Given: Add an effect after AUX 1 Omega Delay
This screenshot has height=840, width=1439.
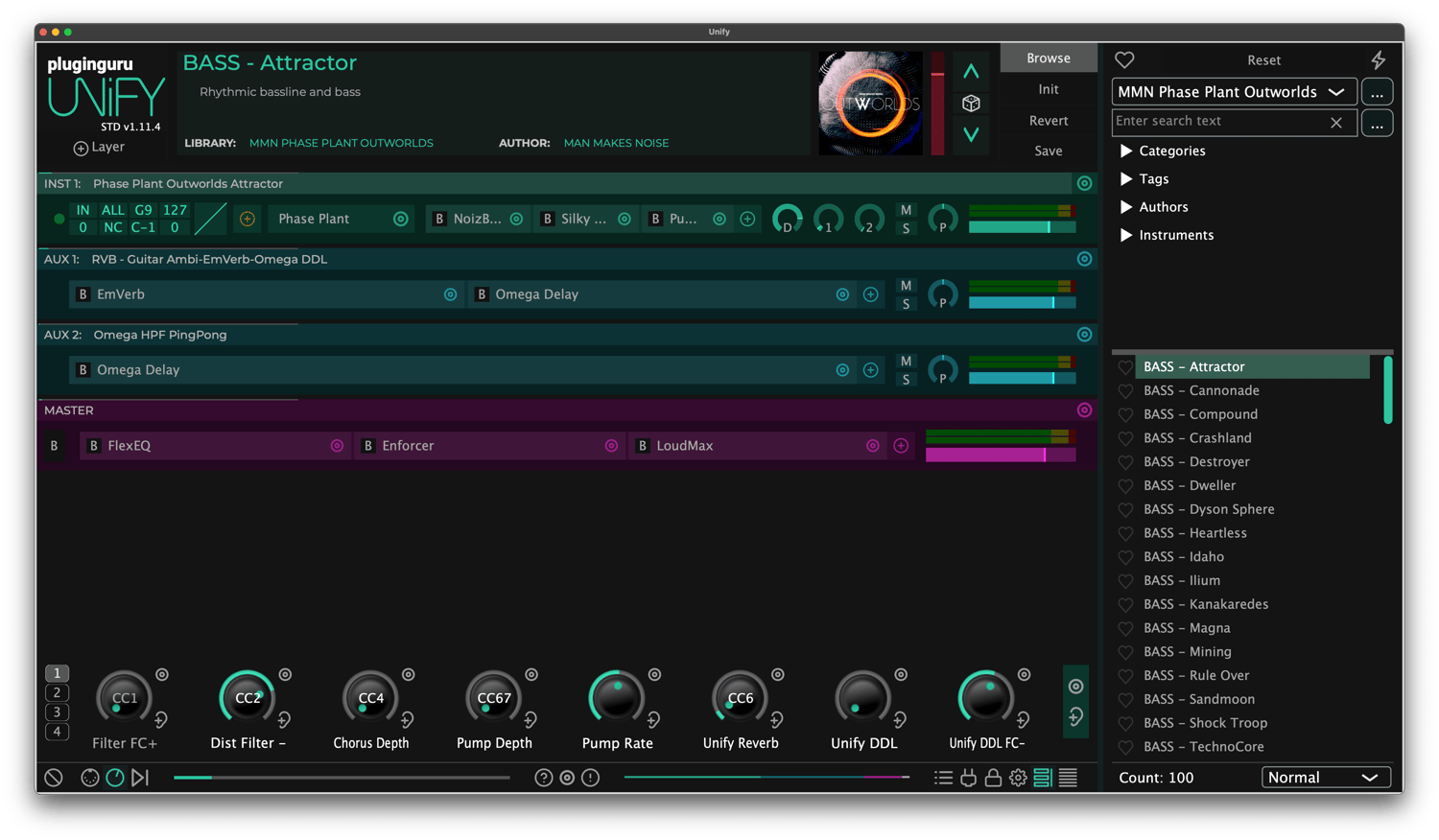Looking at the screenshot, I should point(870,294).
